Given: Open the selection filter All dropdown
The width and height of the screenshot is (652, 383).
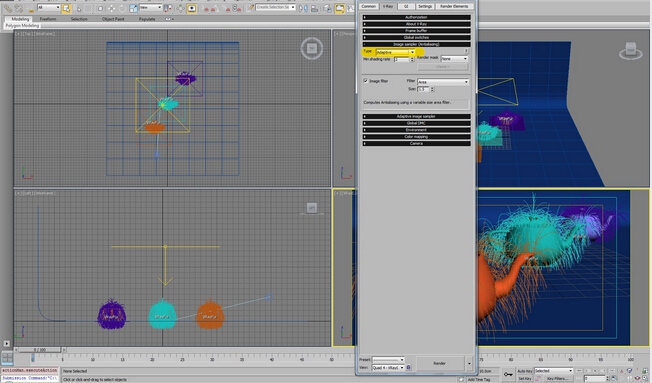Looking at the screenshot, I should point(49,7).
